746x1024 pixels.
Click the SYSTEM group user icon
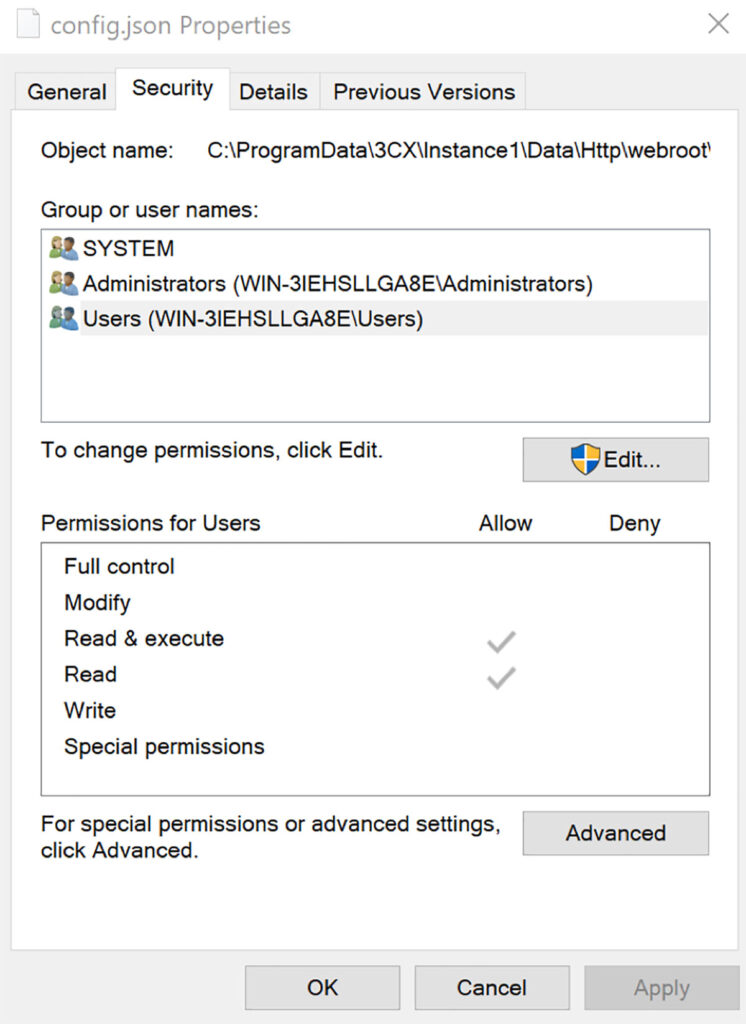(x=63, y=248)
